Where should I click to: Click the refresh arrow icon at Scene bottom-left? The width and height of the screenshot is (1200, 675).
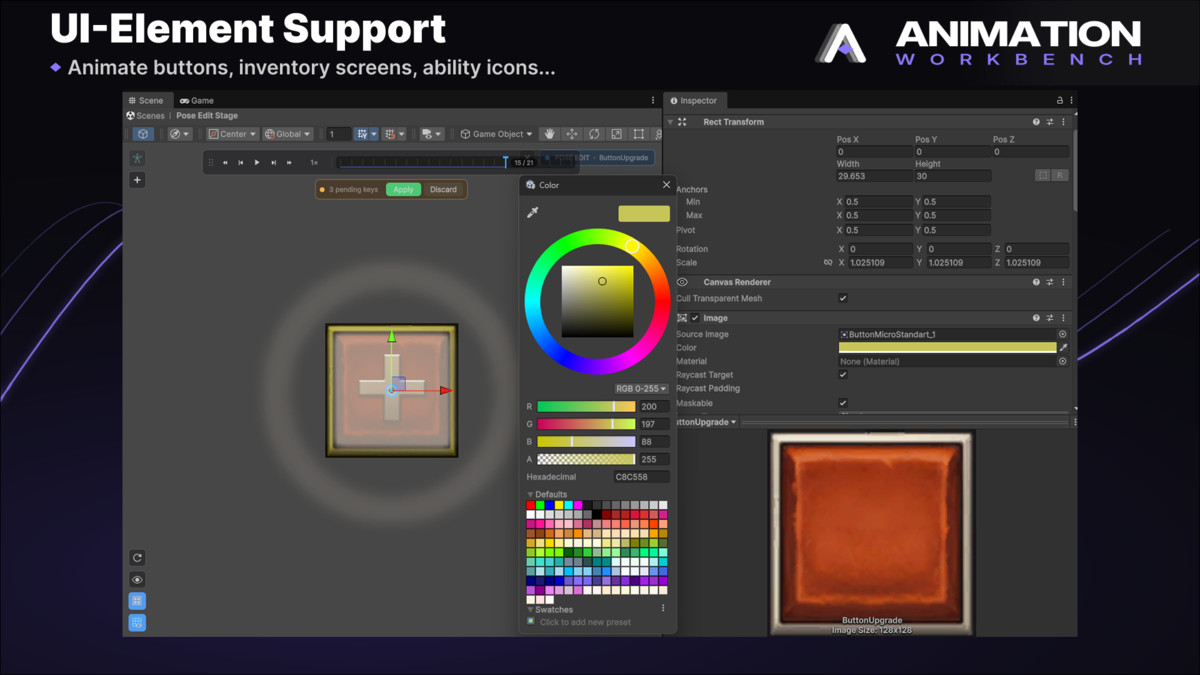(137, 558)
